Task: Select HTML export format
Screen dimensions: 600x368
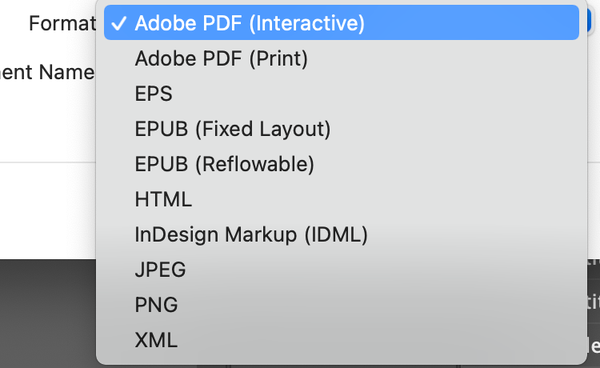Action: click(x=341, y=199)
